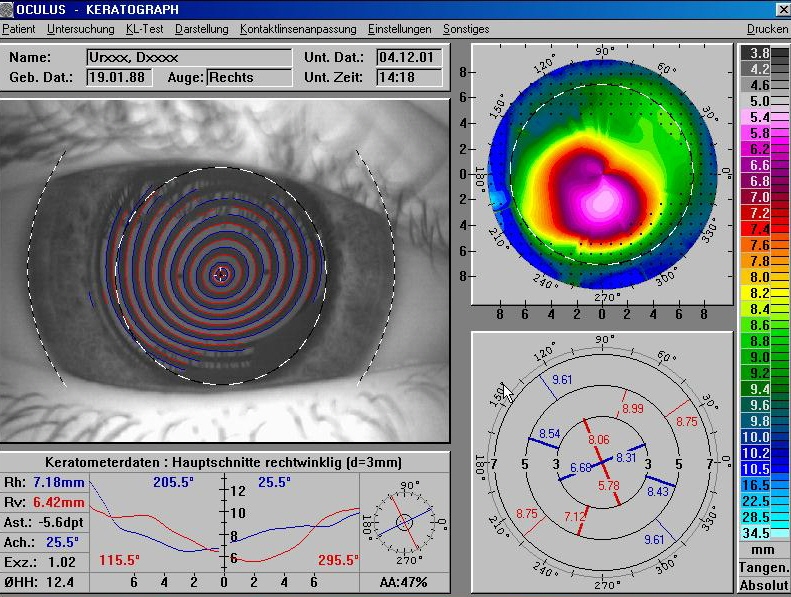This screenshot has height=597, width=791.
Task: Toggle the Tangen. curvature mode
Action: tap(764, 568)
